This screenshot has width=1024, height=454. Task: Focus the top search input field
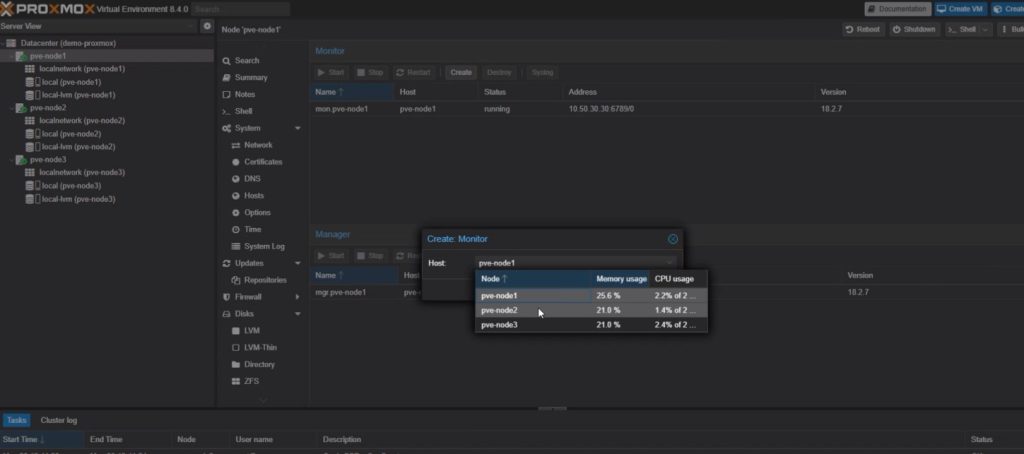240,9
